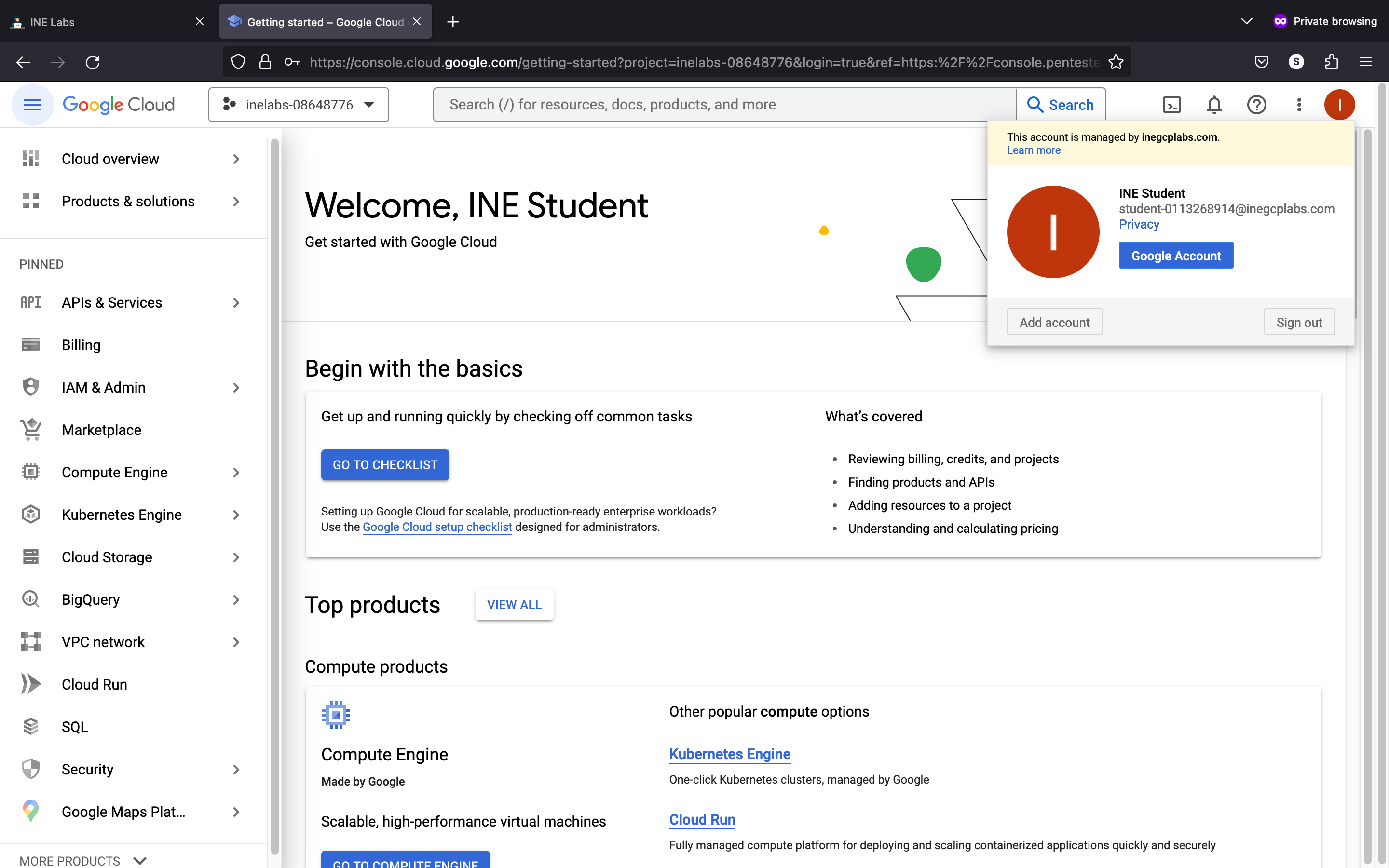Screen dimensions: 1389x868
Task: Open the Kubernetes Engine link under compute options
Action: [730, 754]
